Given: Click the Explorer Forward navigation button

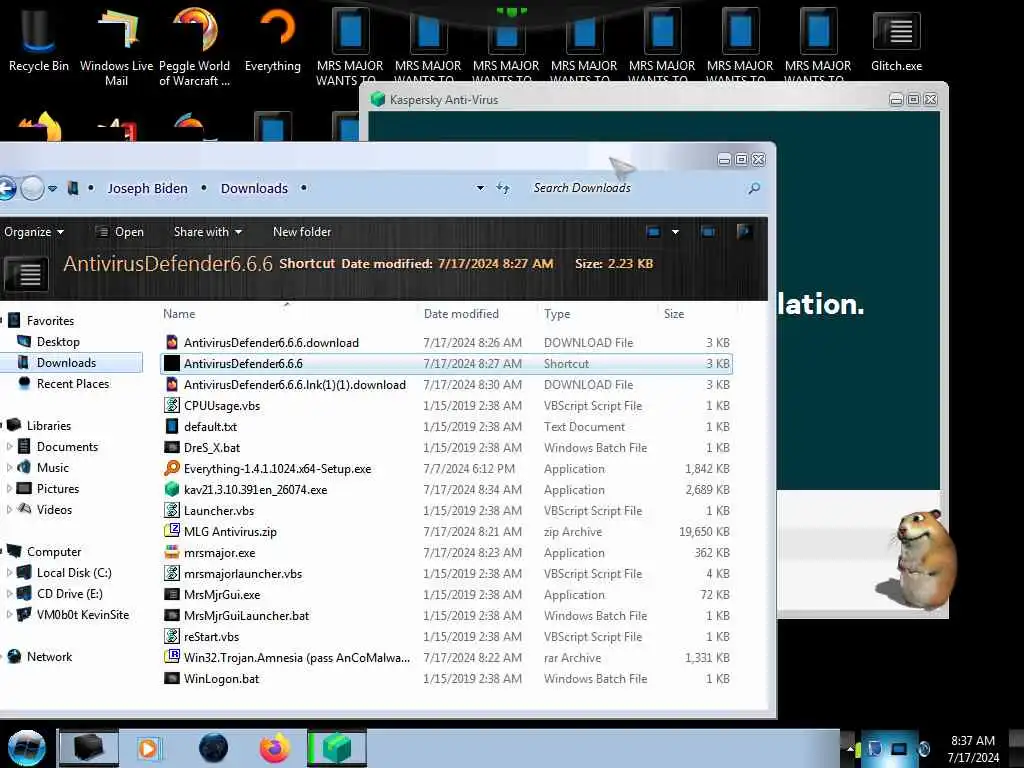Looking at the screenshot, I should [32, 188].
